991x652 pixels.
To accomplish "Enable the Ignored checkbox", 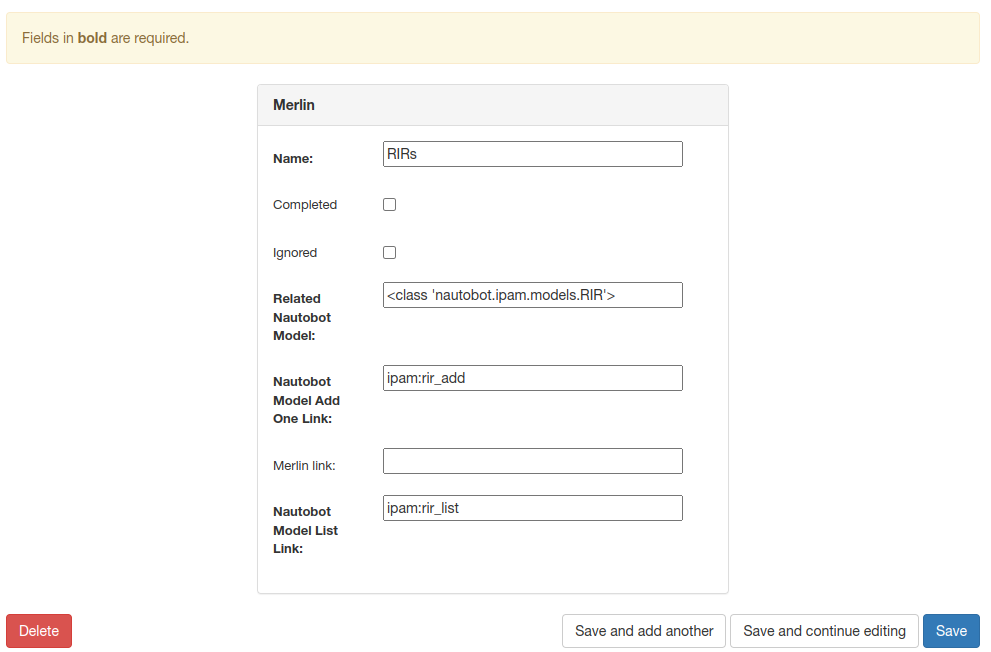I will point(390,253).
